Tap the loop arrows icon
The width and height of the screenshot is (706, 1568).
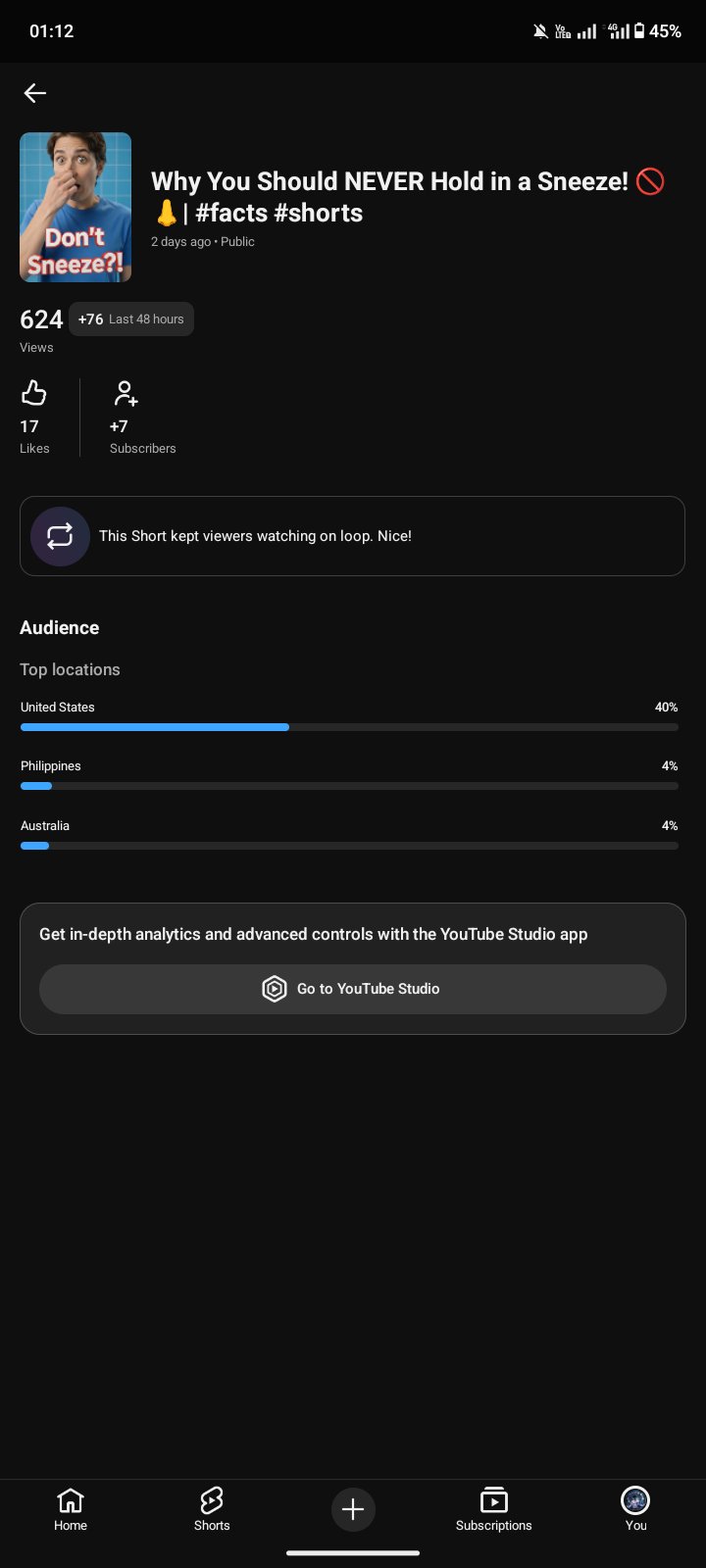pyautogui.click(x=60, y=536)
